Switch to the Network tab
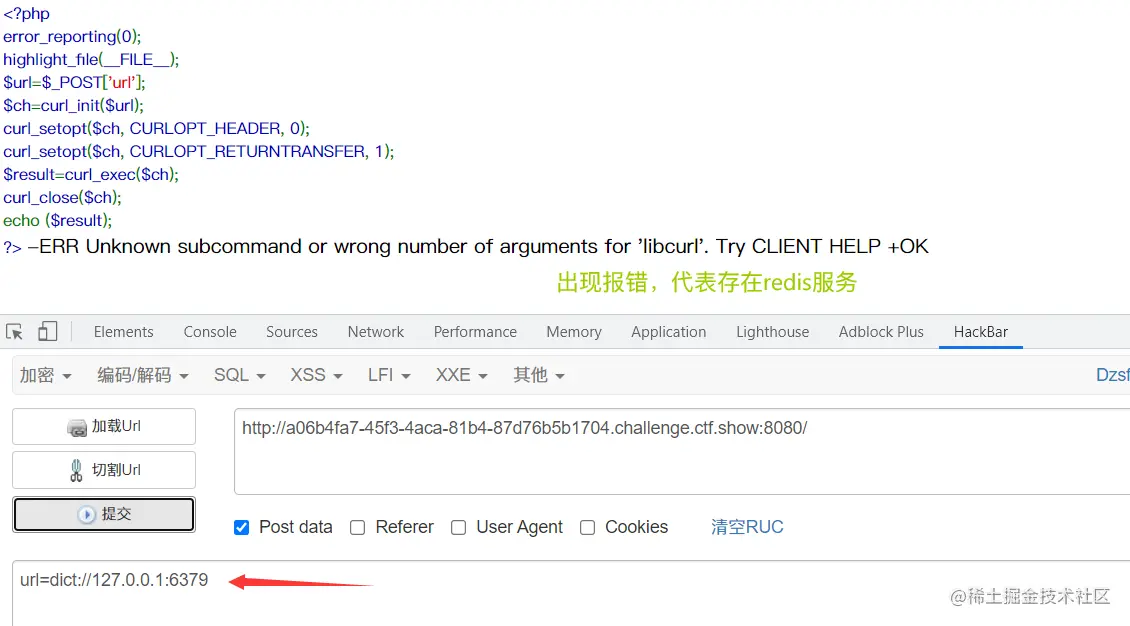Image resolution: width=1130 pixels, height=626 pixels. [x=375, y=332]
